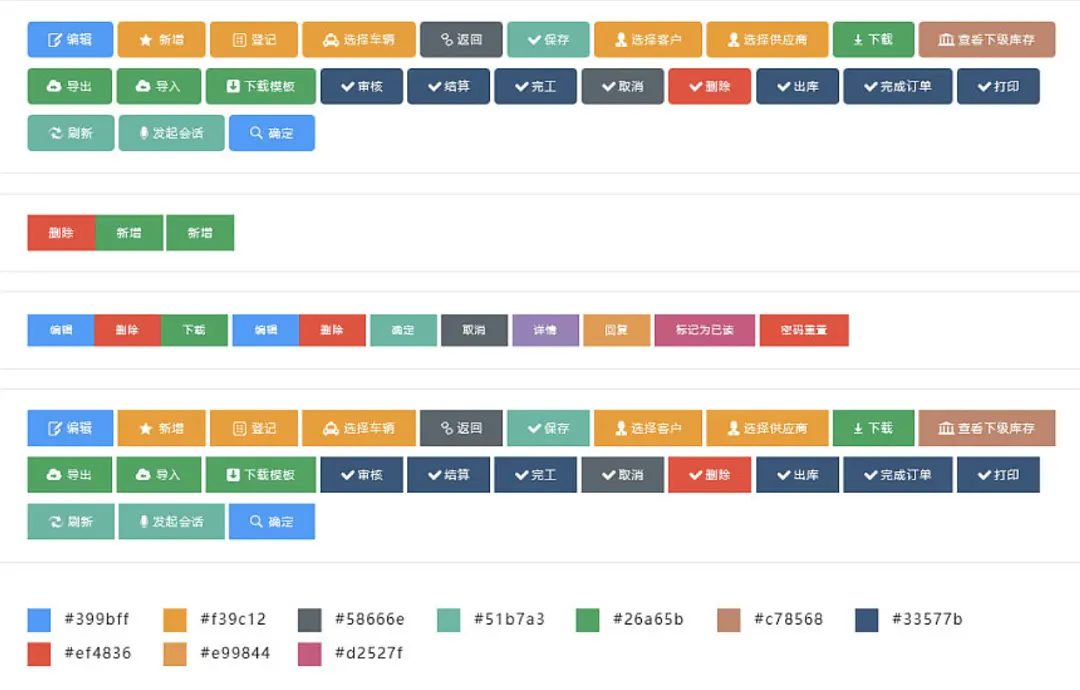The image size is (1080, 690).
Task: Choose the #33577b navy color swatch
Action: 866,620
